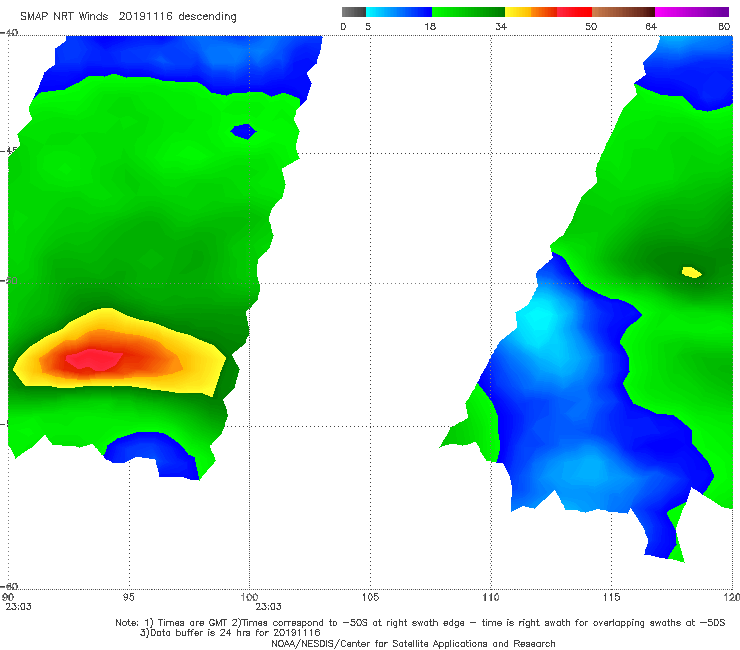Click the blue 5-18 segment of the colorbar
This screenshot has height=650, width=740.
pyautogui.click(x=399, y=12)
